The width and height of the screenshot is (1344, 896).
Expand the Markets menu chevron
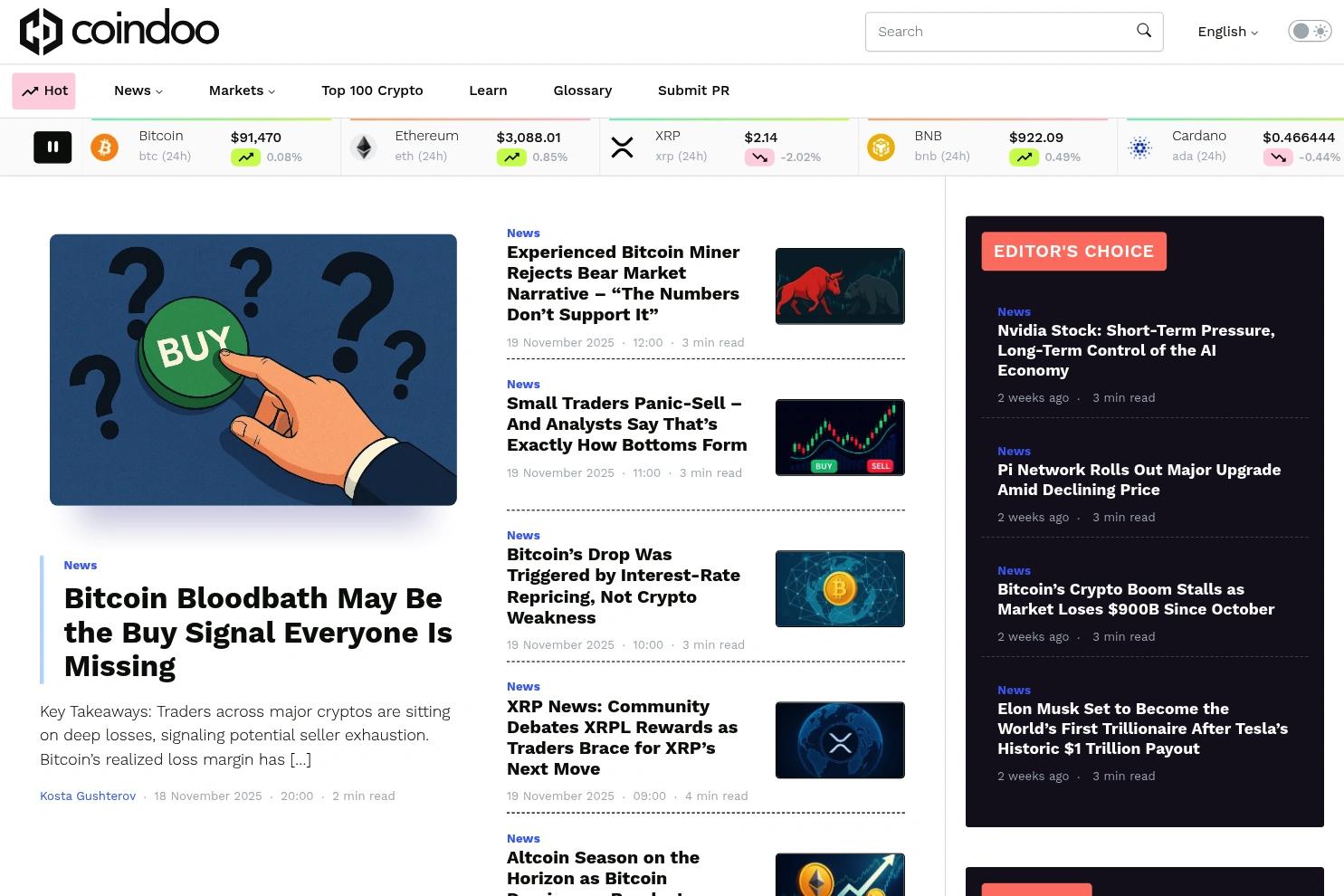tap(271, 91)
